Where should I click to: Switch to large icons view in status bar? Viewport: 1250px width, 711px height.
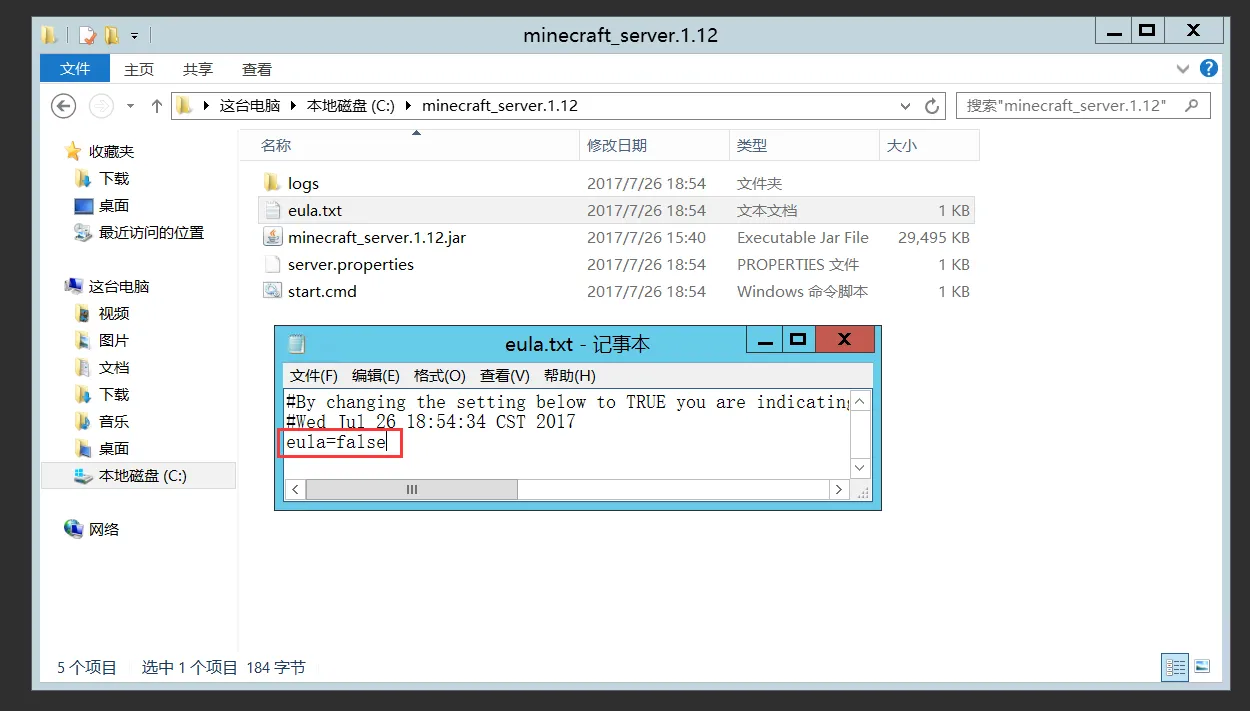pyautogui.click(x=1202, y=667)
